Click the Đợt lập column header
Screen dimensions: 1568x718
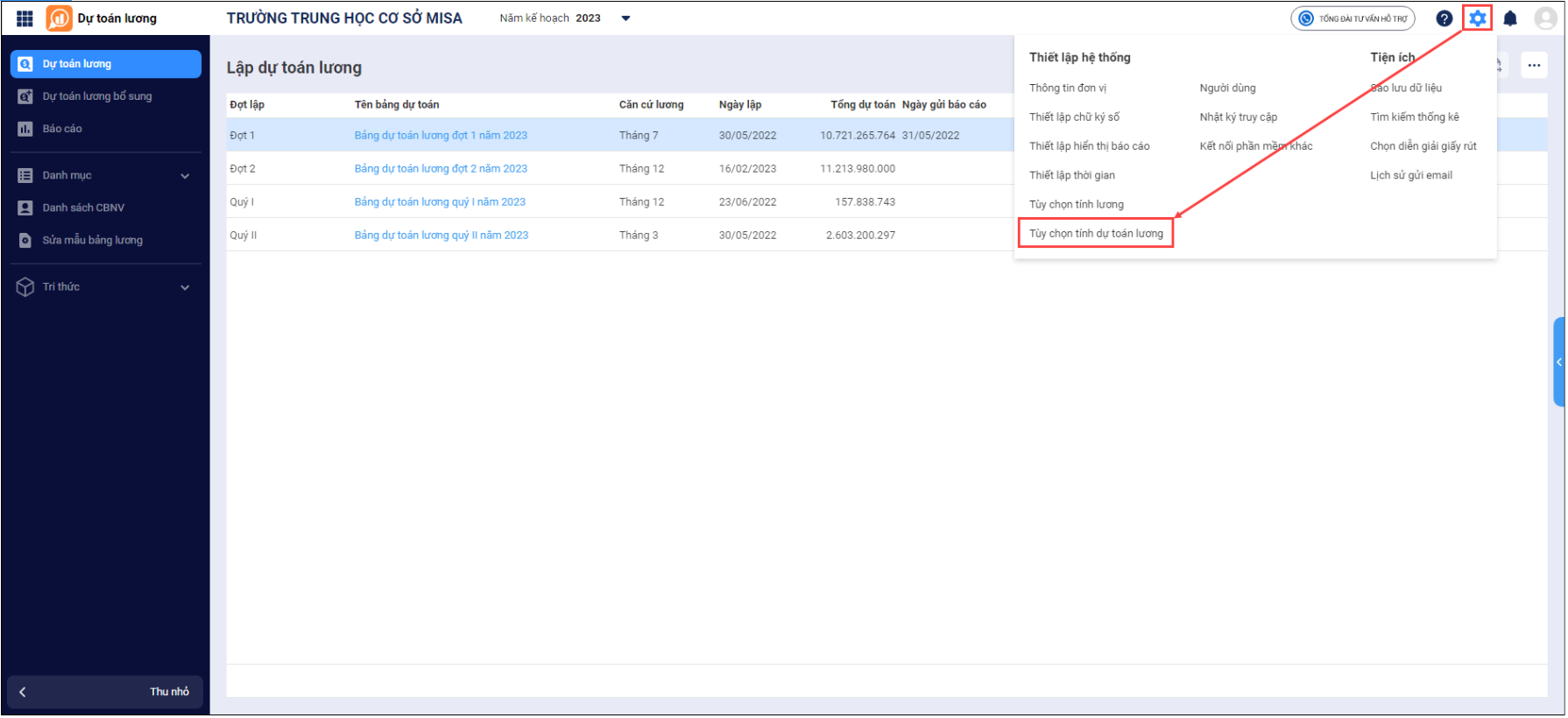[247, 104]
